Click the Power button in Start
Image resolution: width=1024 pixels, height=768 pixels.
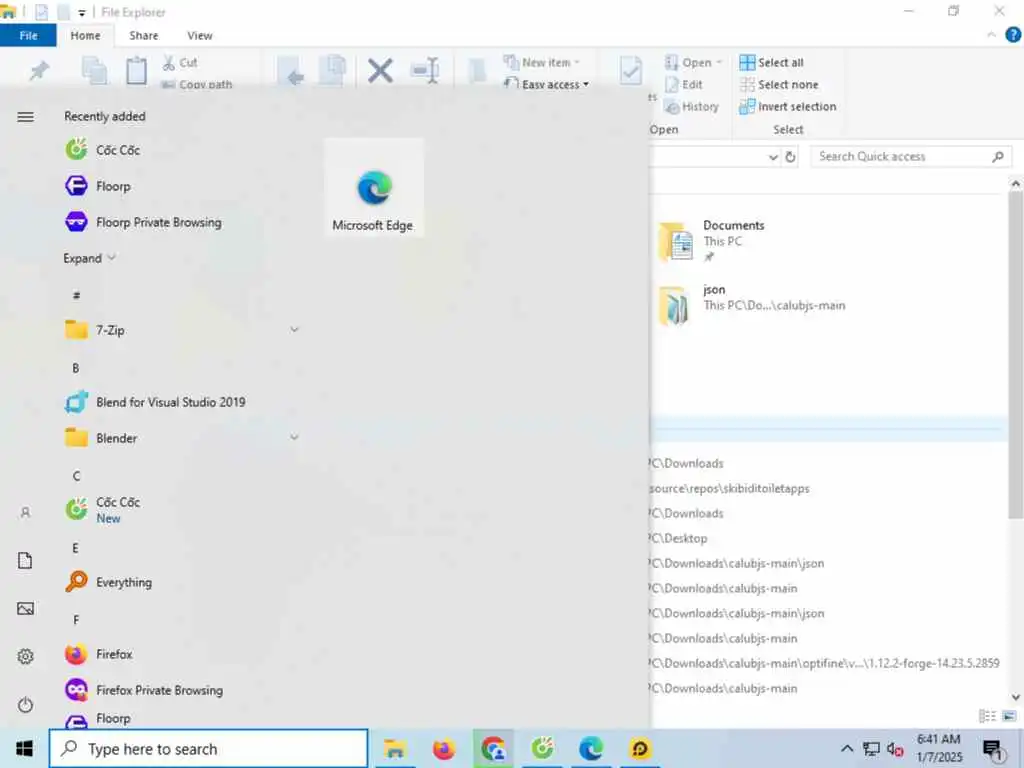[x=25, y=705]
